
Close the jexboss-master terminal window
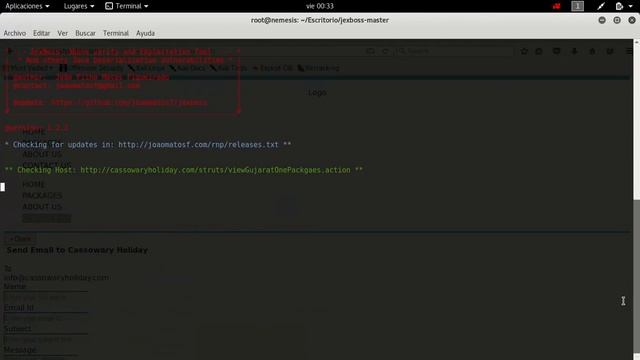pyautogui.click(x=632, y=20)
